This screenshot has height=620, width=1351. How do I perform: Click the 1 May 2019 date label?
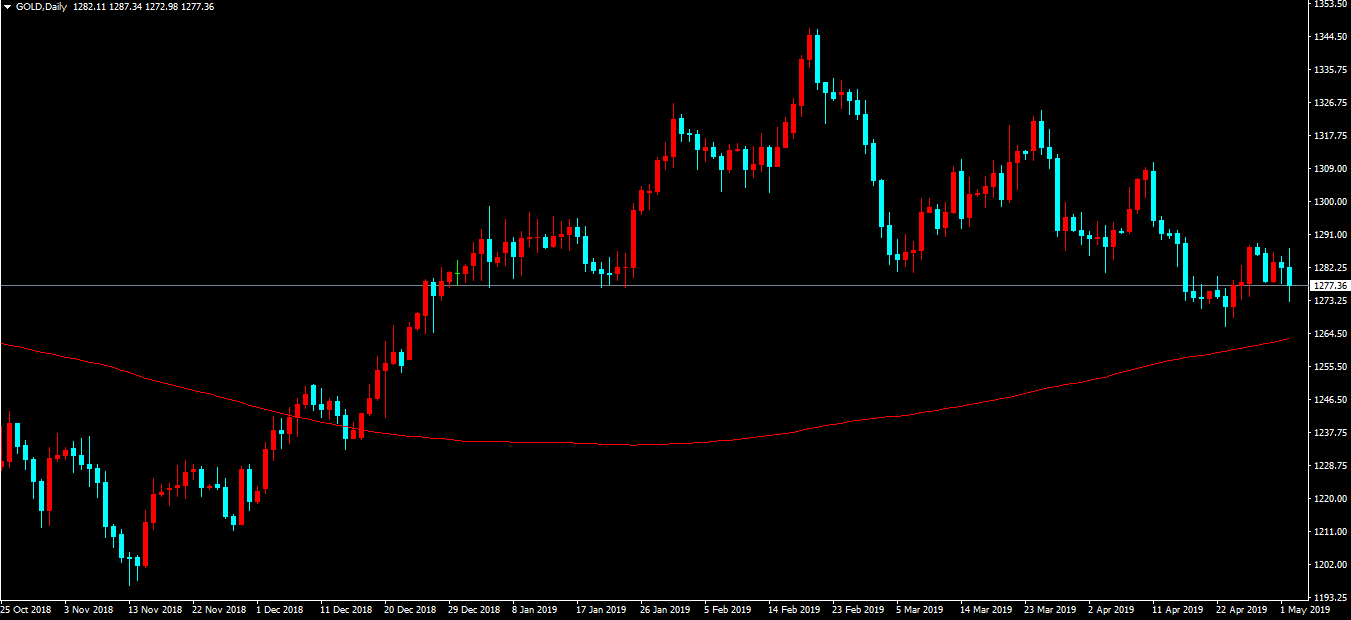point(1305,609)
